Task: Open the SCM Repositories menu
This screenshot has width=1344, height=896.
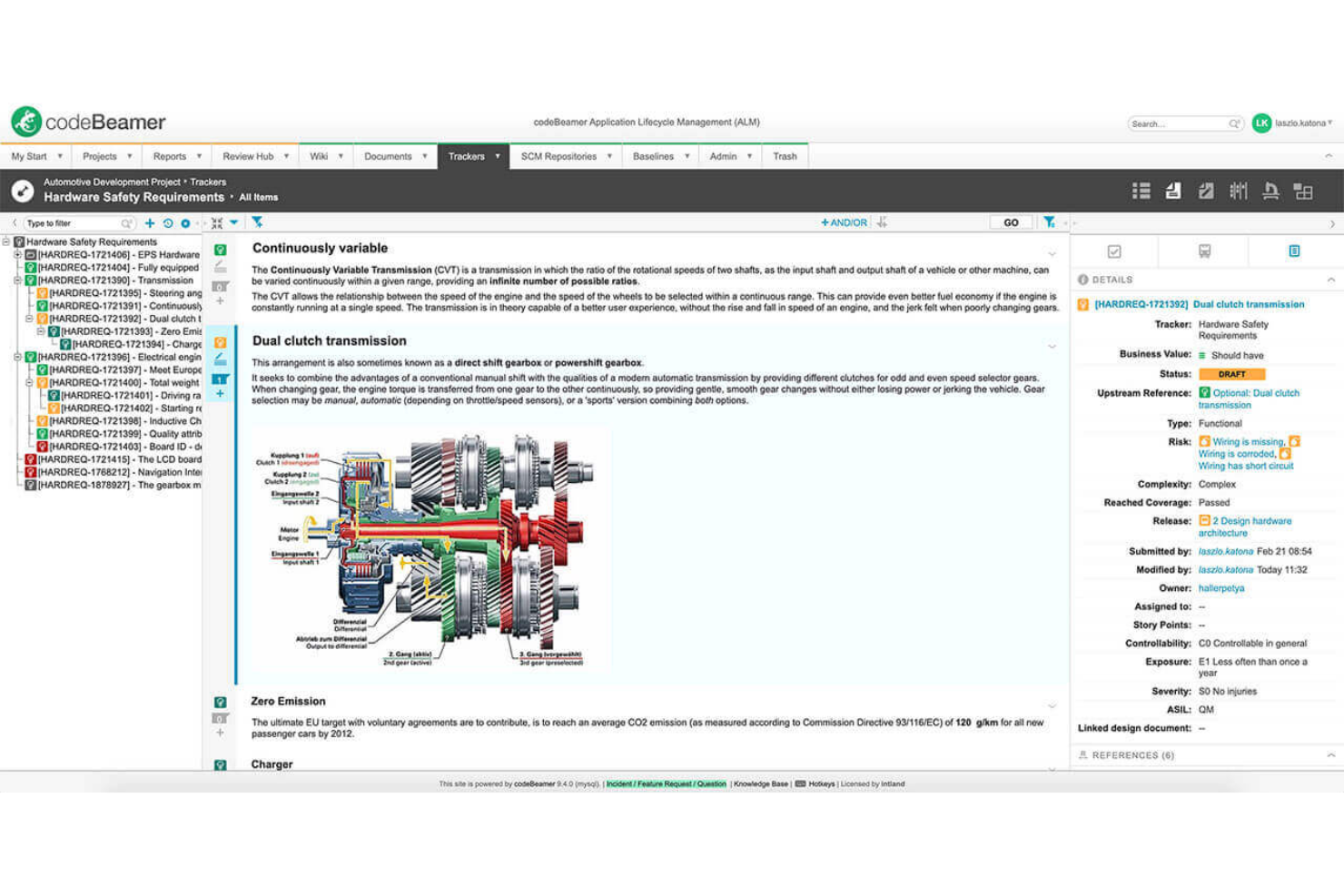Action: (566, 156)
